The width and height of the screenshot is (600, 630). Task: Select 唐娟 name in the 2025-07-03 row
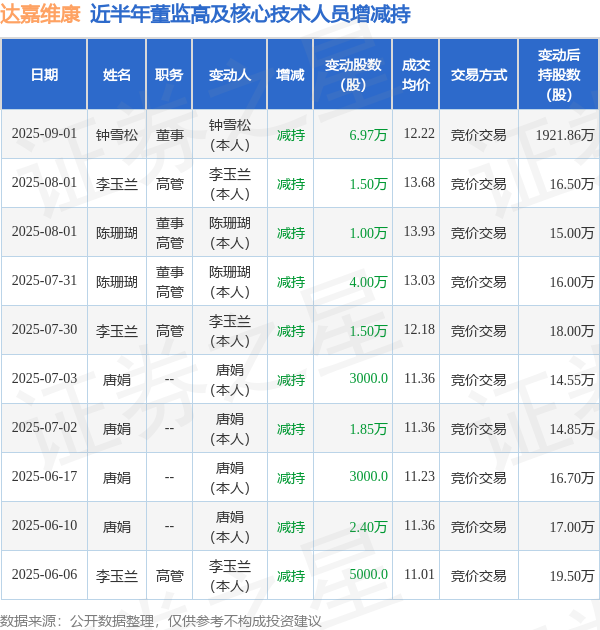coord(117,380)
